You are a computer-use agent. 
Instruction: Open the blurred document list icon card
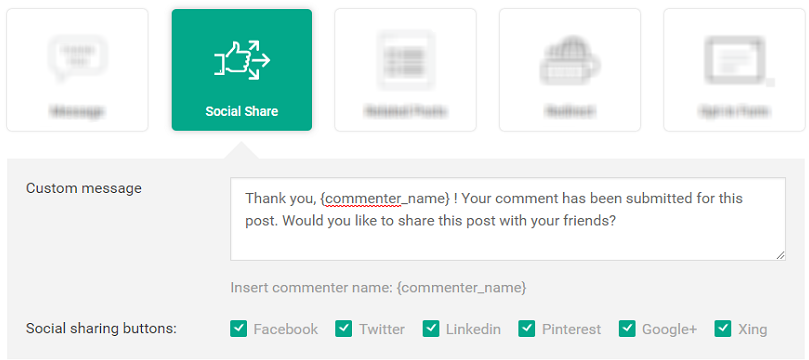pos(406,70)
